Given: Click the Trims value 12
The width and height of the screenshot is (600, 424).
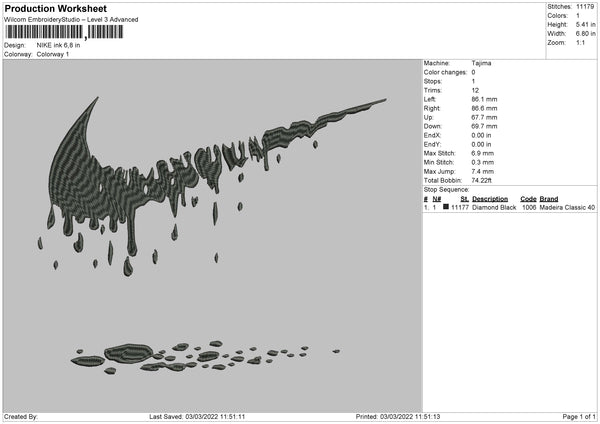Looking at the screenshot, I should pos(475,90).
